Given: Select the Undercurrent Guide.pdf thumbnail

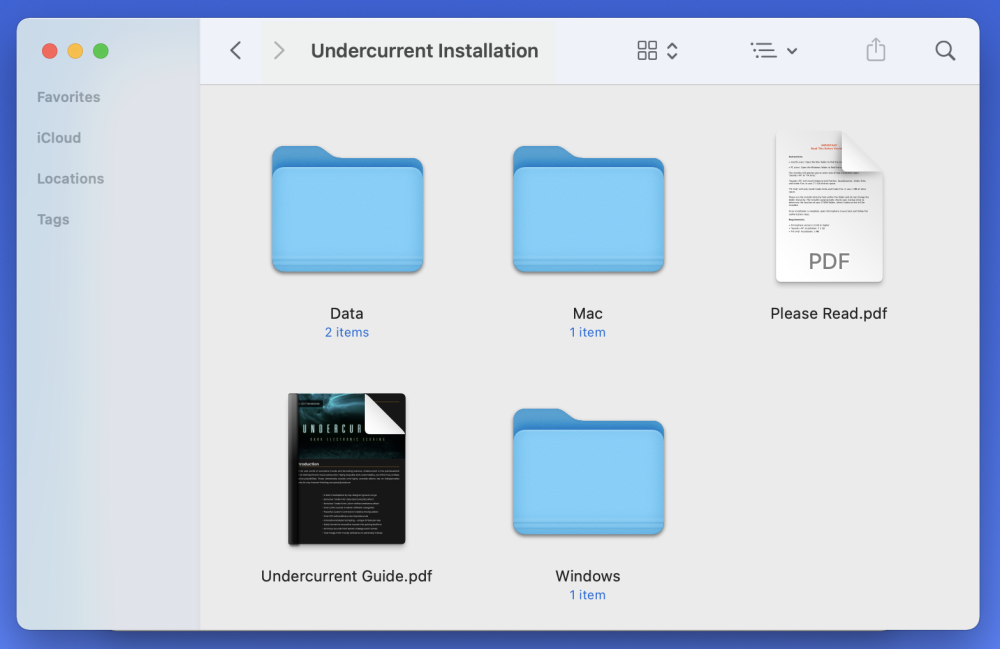Looking at the screenshot, I should pos(347,469).
